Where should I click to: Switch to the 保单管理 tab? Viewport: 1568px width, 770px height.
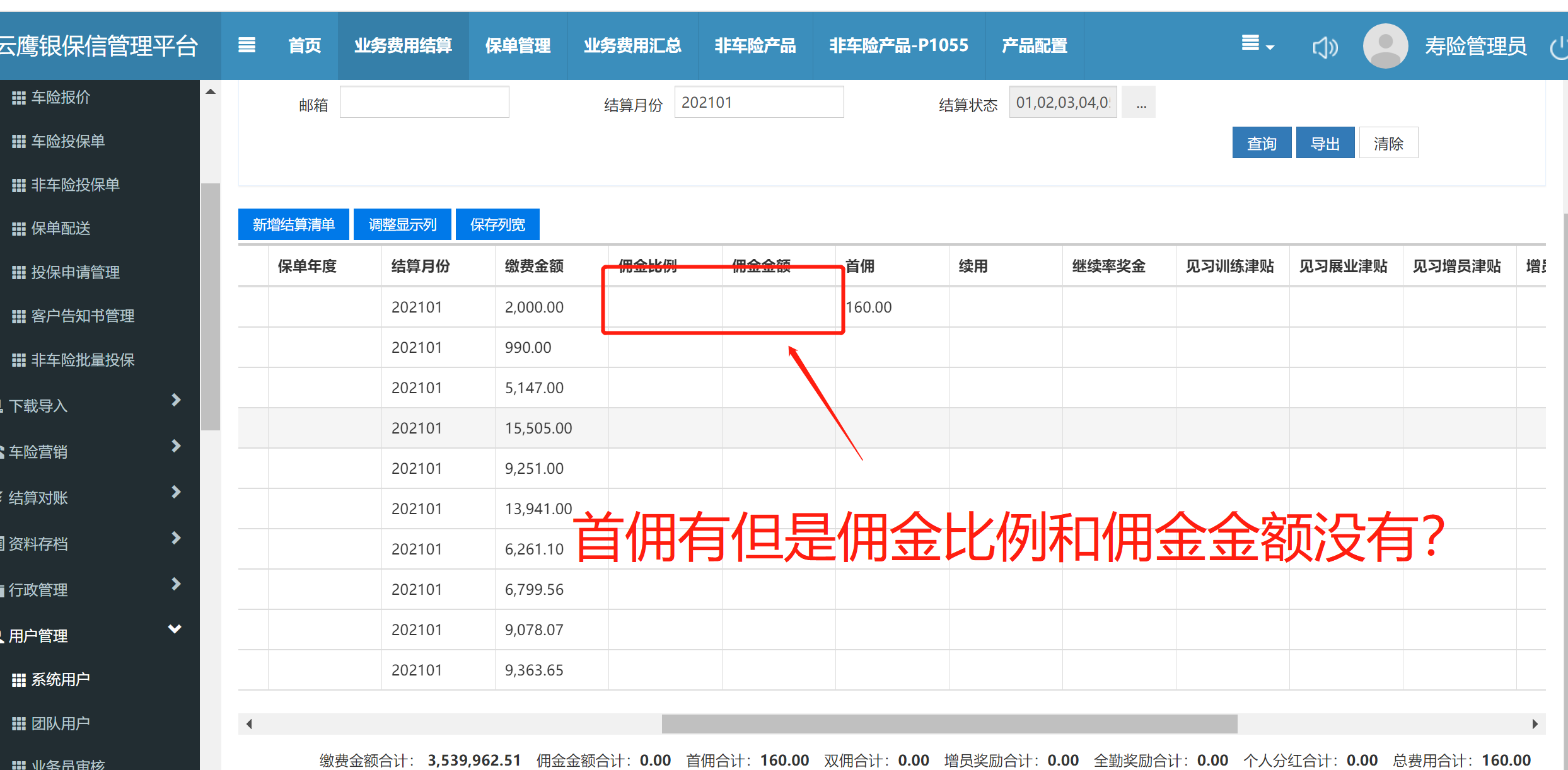[518, 45]
